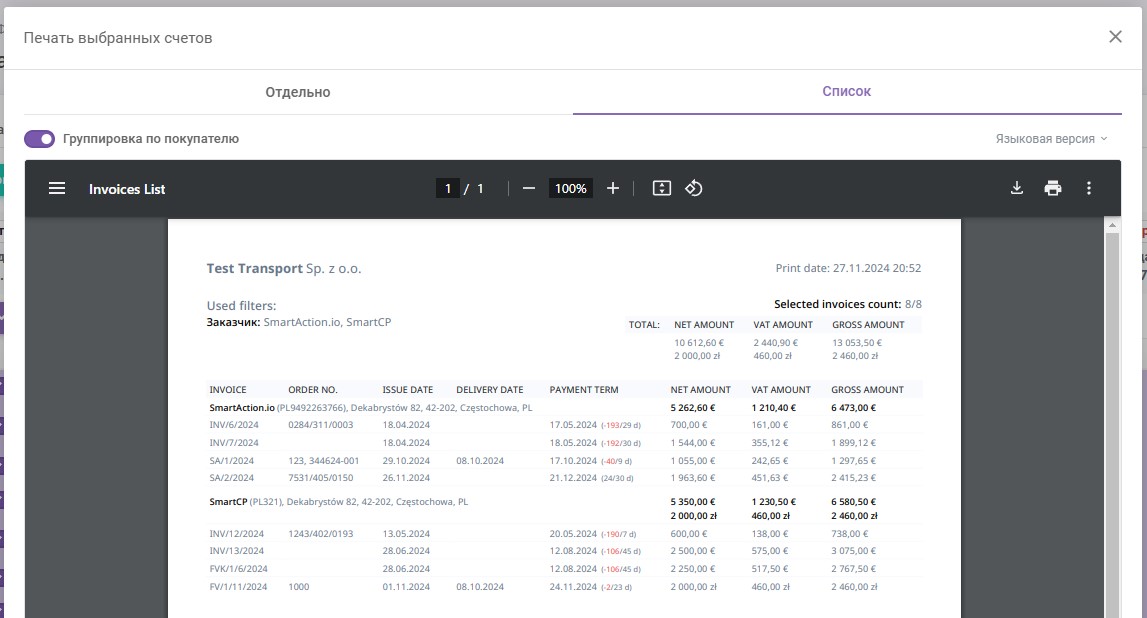Expand Языковая версия dropdown
The width and height of the screenshot is (1147, 618).
coord(1051,139)
